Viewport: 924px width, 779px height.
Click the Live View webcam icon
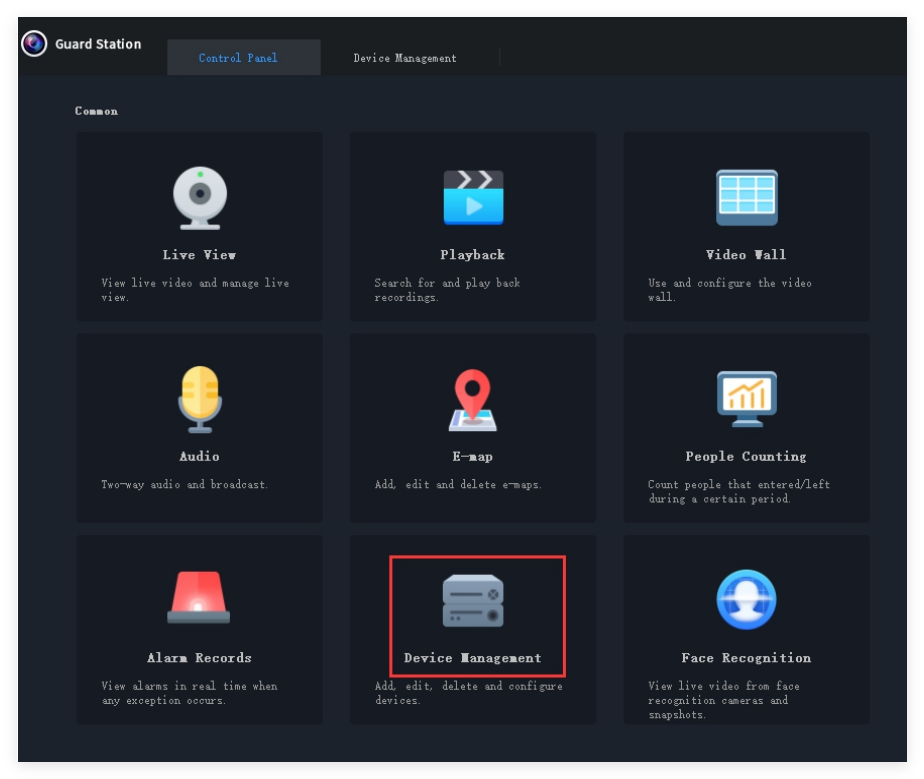200,198
